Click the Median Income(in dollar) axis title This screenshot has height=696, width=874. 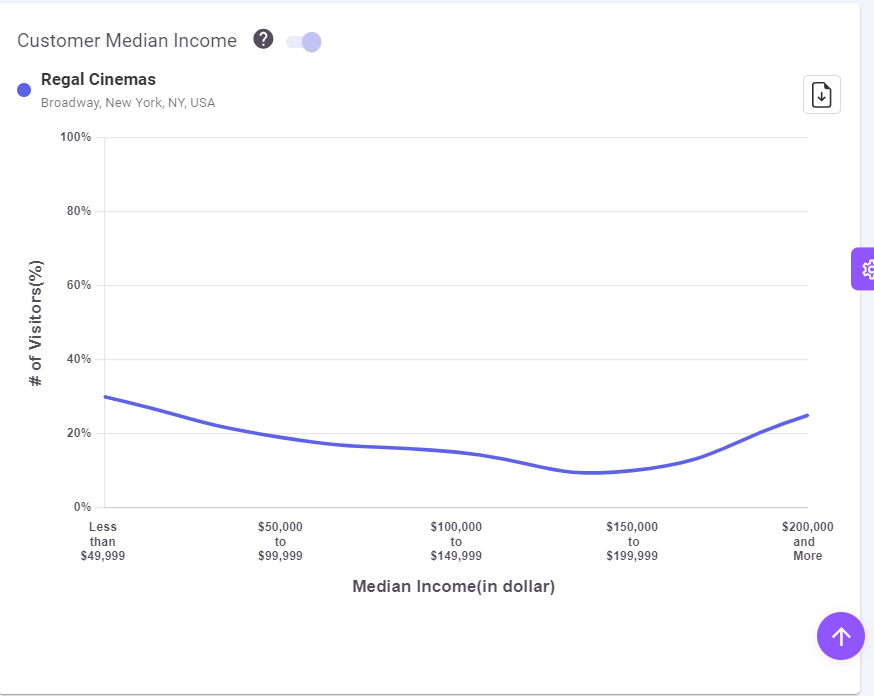453,587
